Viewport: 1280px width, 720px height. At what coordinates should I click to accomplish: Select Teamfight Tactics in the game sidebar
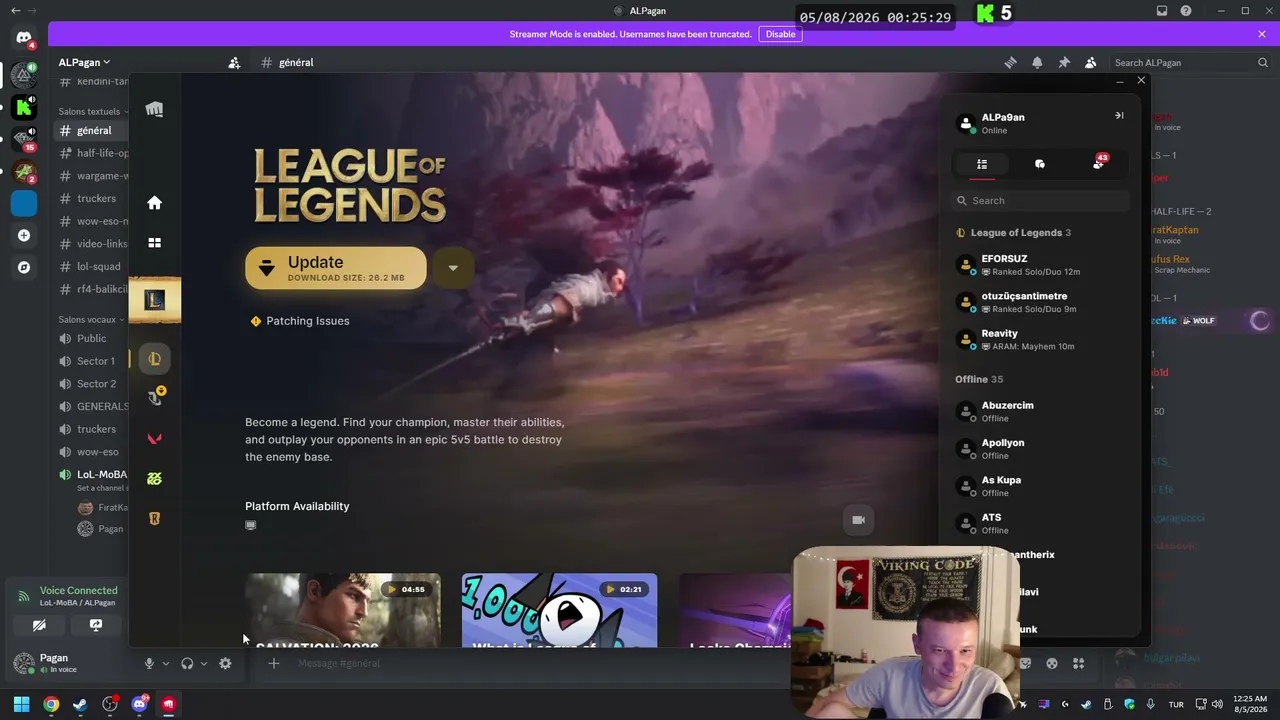tap(154, 398)
